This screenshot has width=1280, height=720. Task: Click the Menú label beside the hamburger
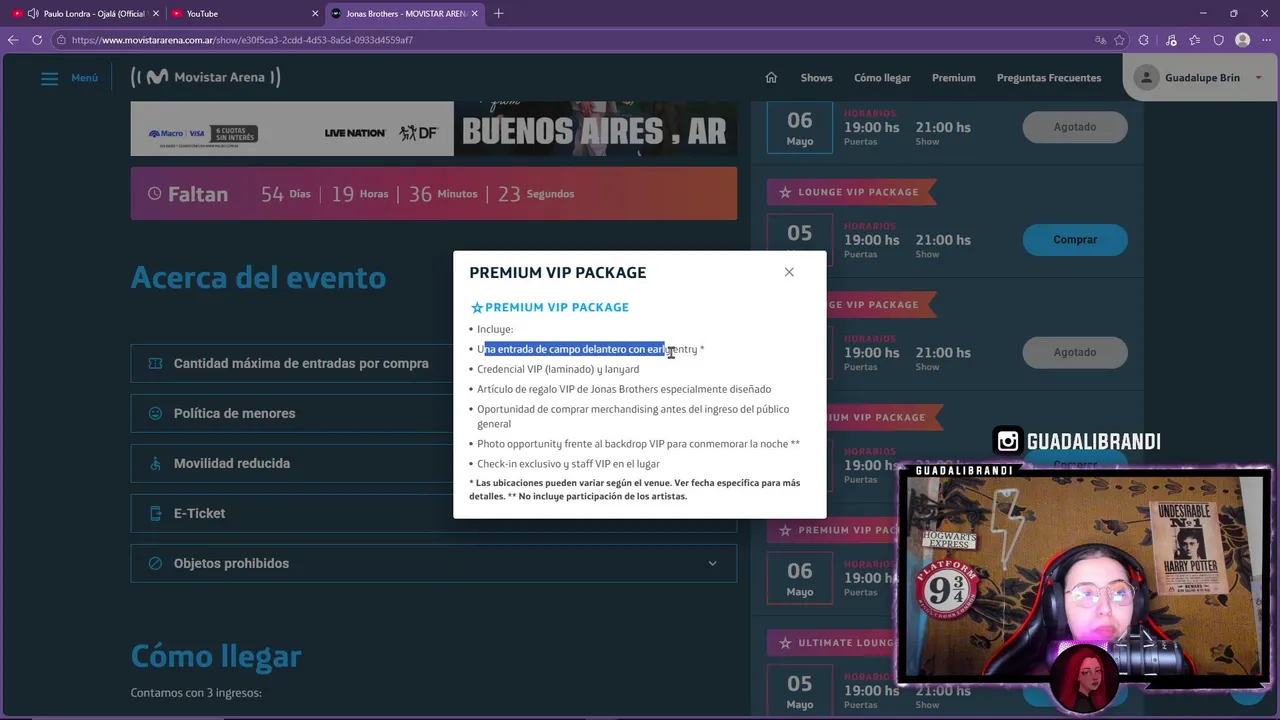(85, 78)
